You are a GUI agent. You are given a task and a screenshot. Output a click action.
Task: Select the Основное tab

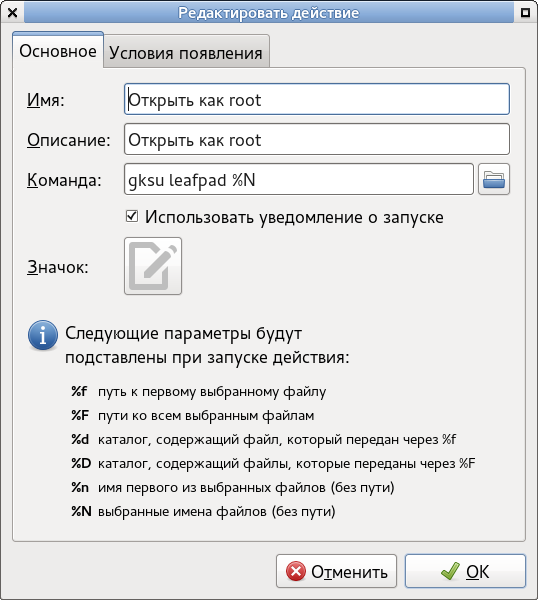pos(58,51)
